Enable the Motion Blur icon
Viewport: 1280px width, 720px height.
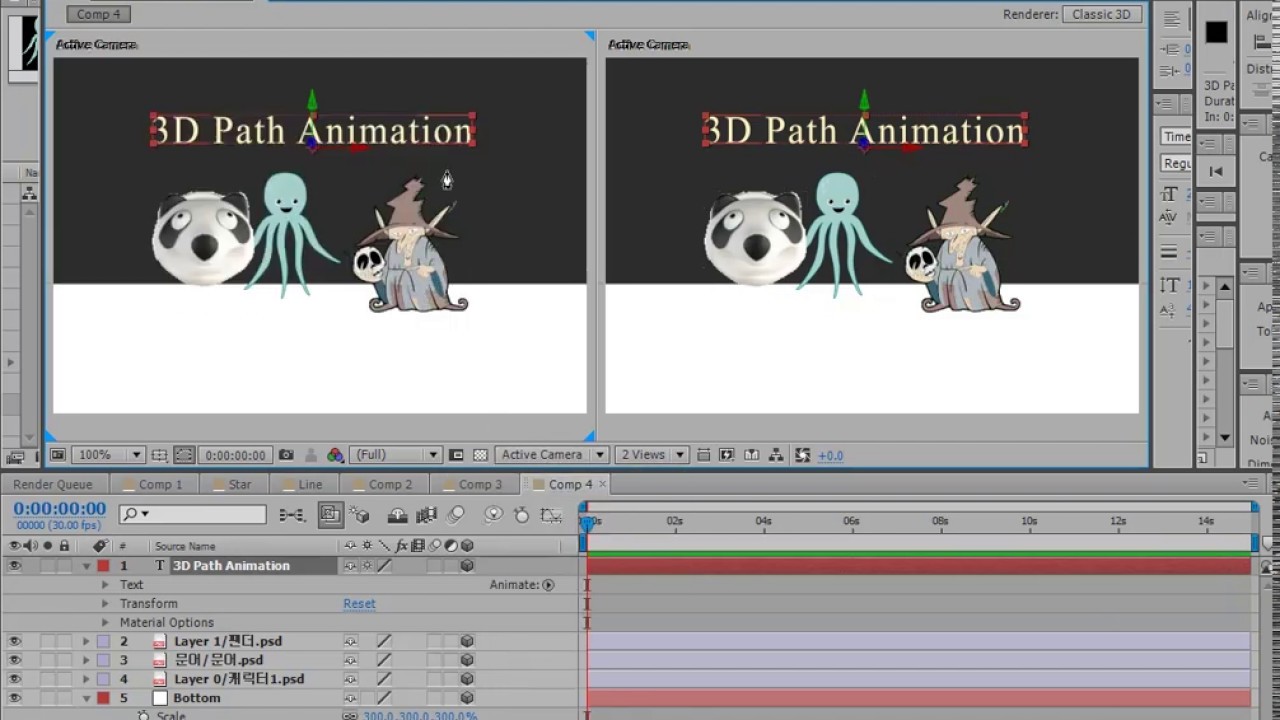pyautogui.click(x=456, y=515)
